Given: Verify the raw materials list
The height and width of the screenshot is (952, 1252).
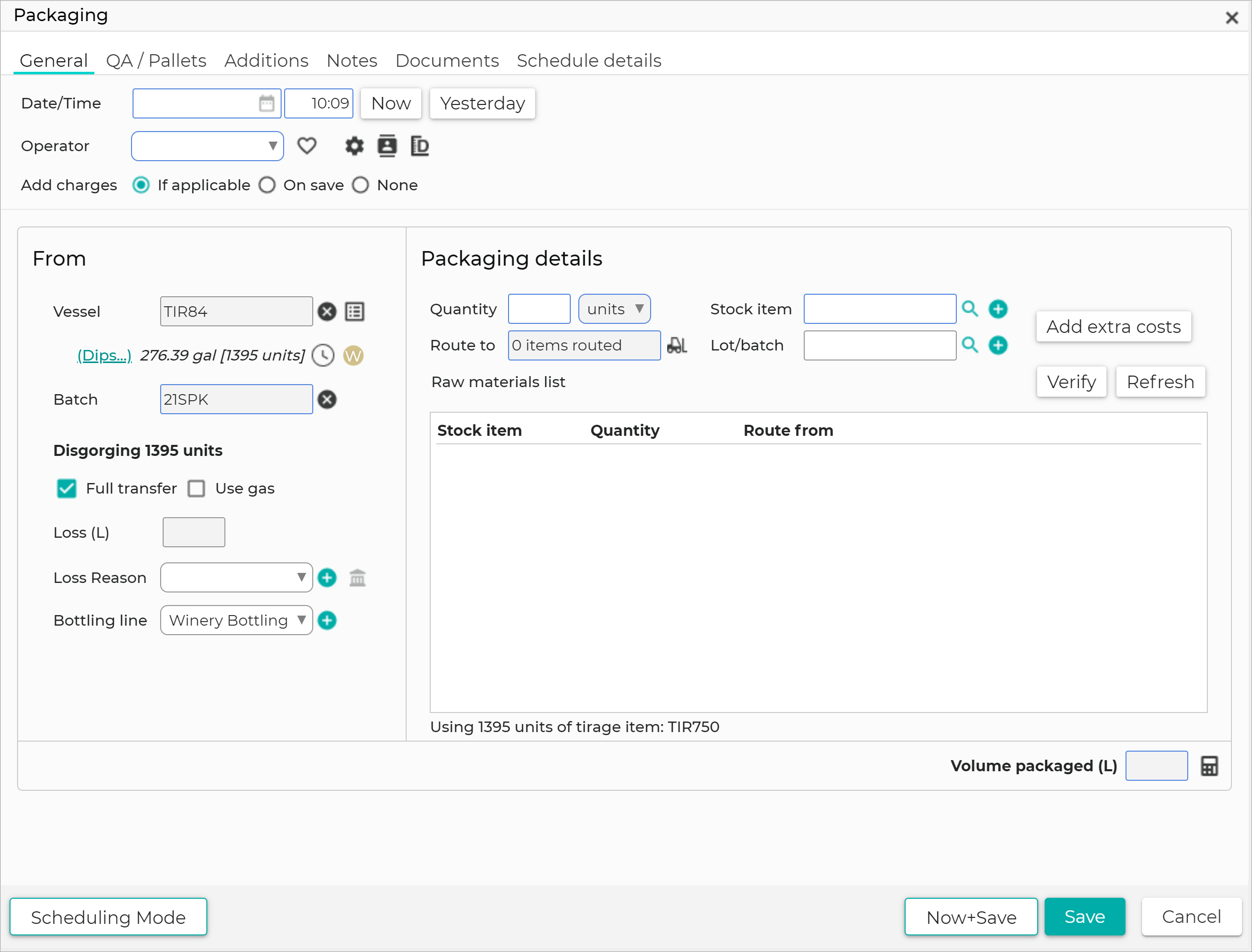Looking at the screenshot, I should 1071,382.
